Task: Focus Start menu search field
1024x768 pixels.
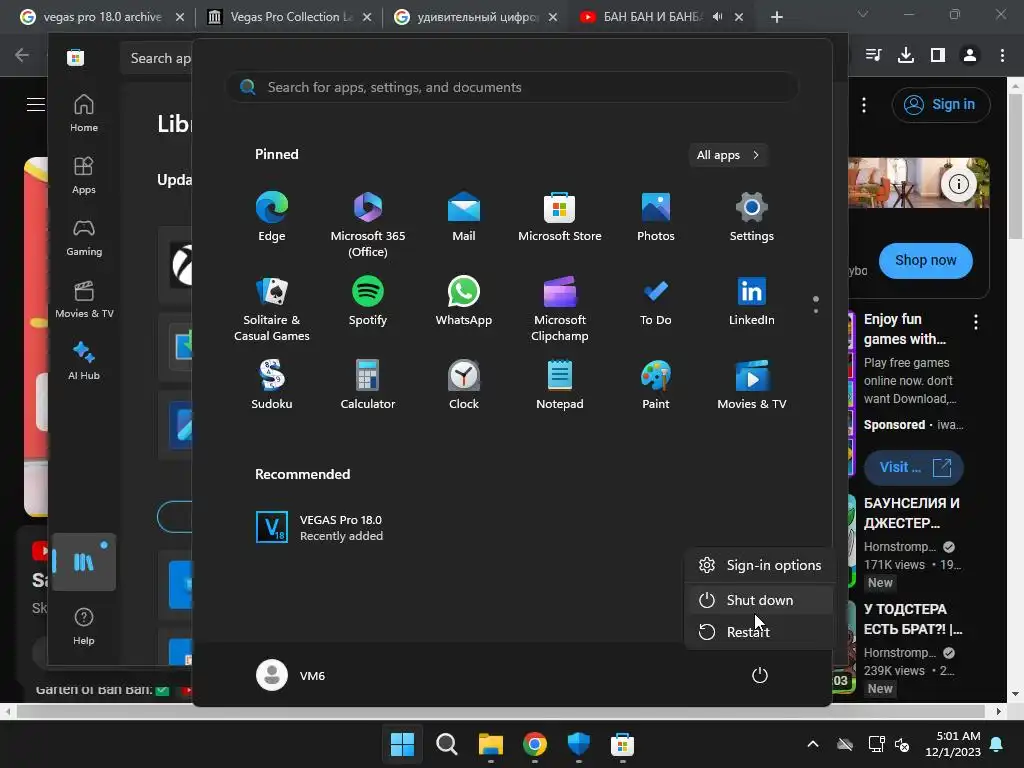Action: (512, 88)
